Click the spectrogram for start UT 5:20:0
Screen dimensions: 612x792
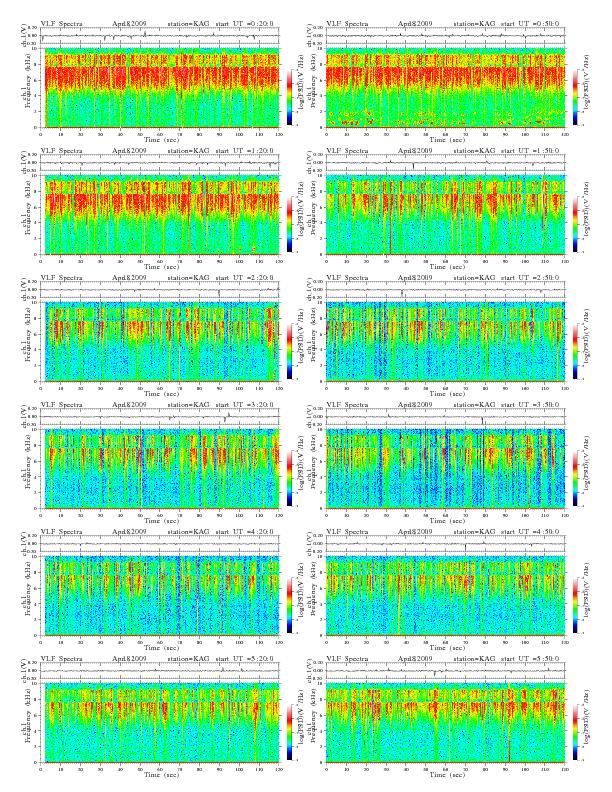click(x=160, y=723)
